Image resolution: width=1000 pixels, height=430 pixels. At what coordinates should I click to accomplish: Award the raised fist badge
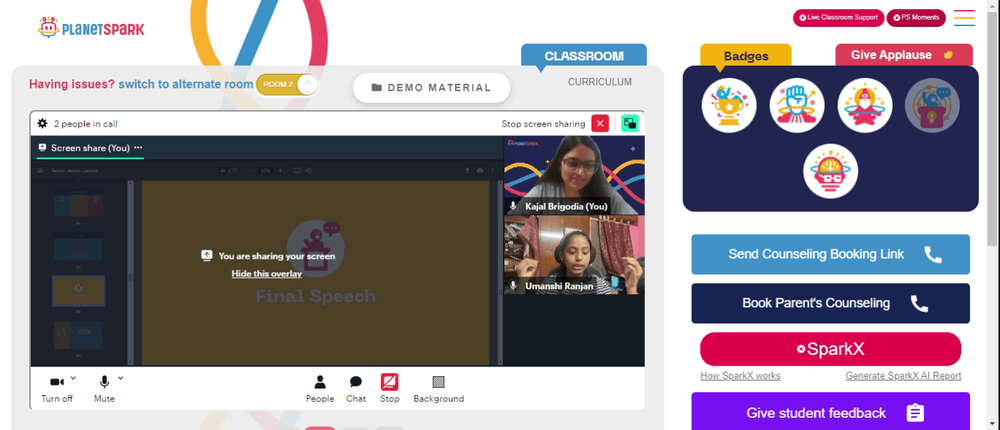pos(797,105)
